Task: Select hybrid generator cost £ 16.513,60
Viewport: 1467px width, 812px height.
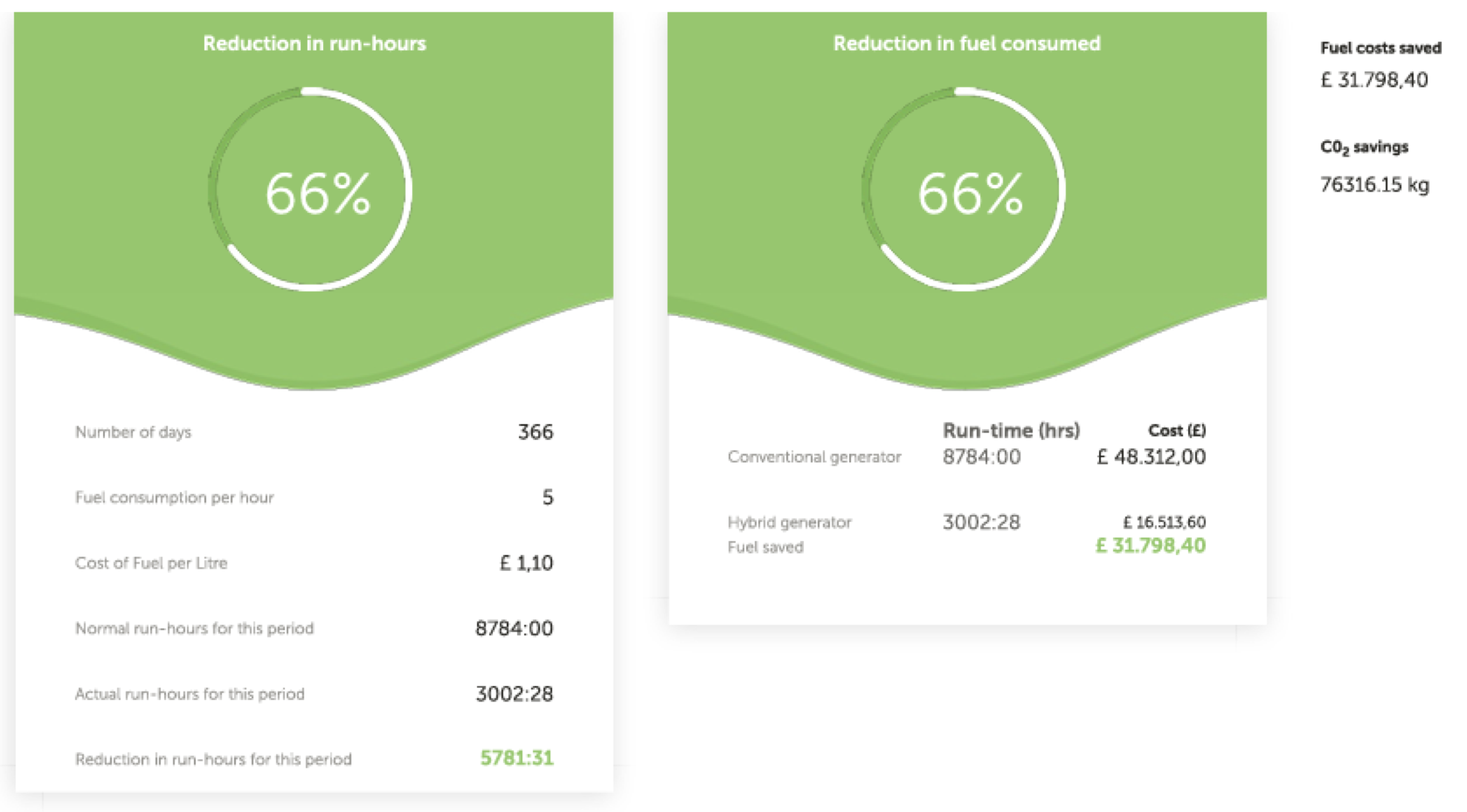Action: tap(1165, 522)
